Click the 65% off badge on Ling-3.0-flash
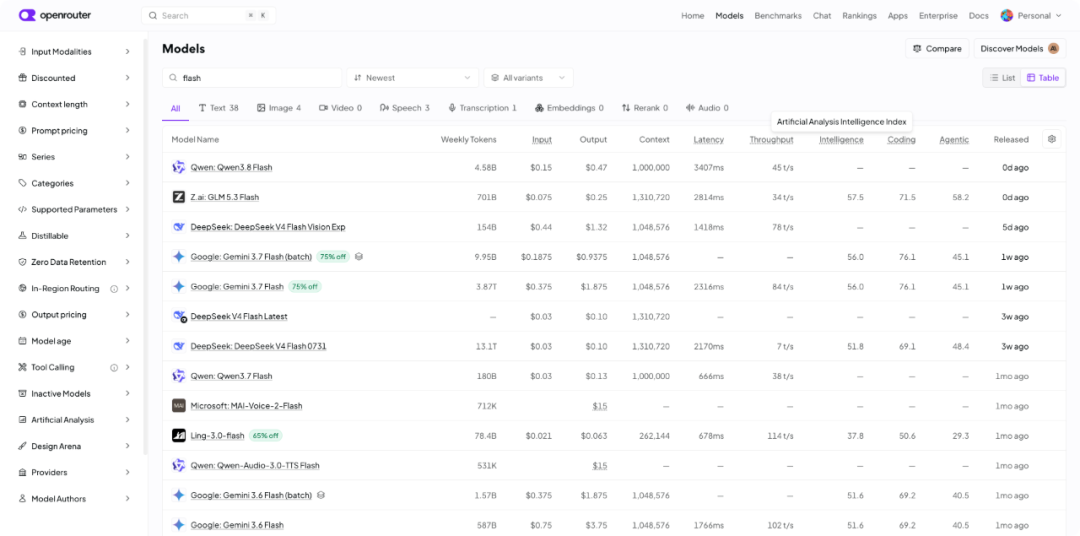The height and width of the screenshot is (536, 1080). pos(265,435)
